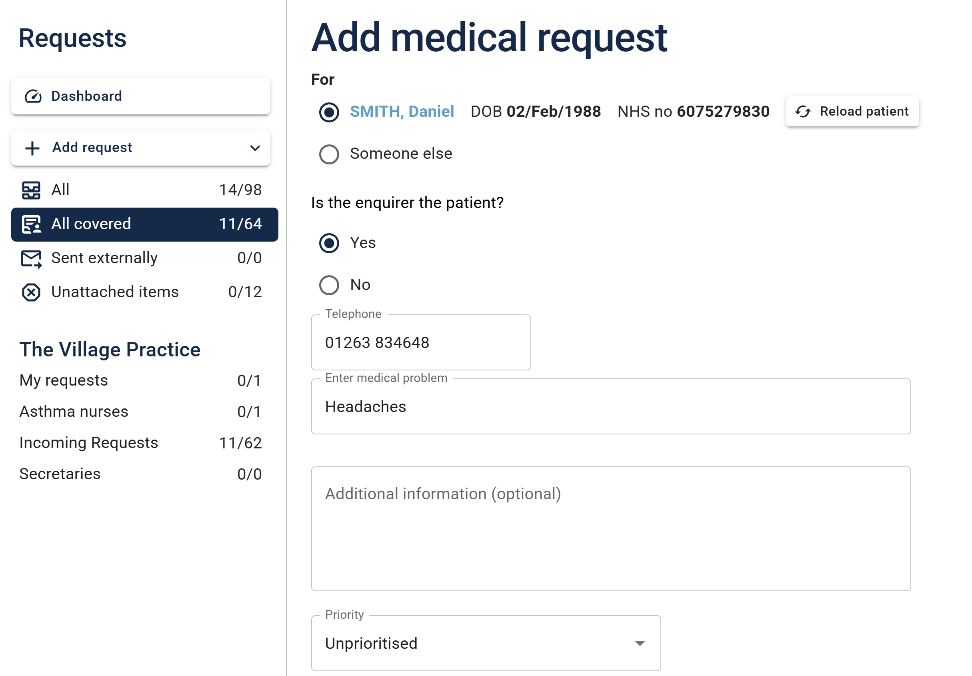Click the Requests sidebar heading

(73, 38)
